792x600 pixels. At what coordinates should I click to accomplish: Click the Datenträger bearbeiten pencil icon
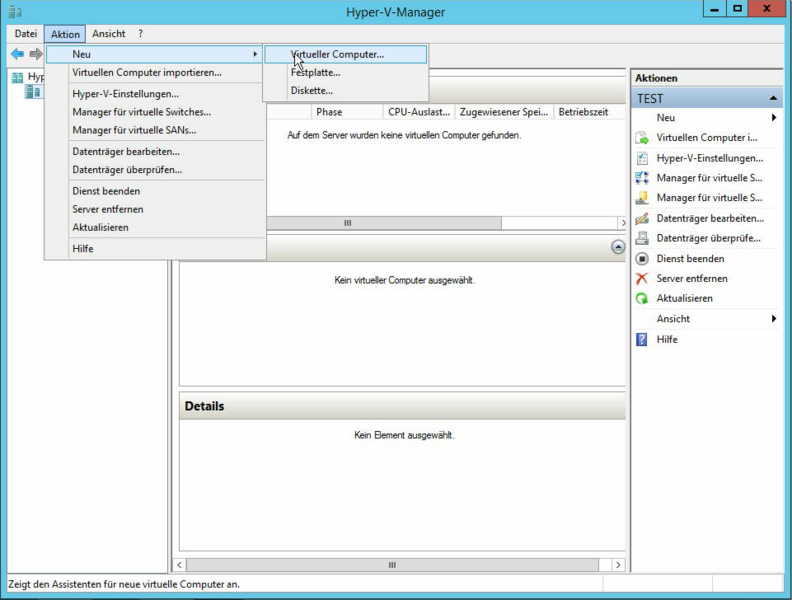642,218
